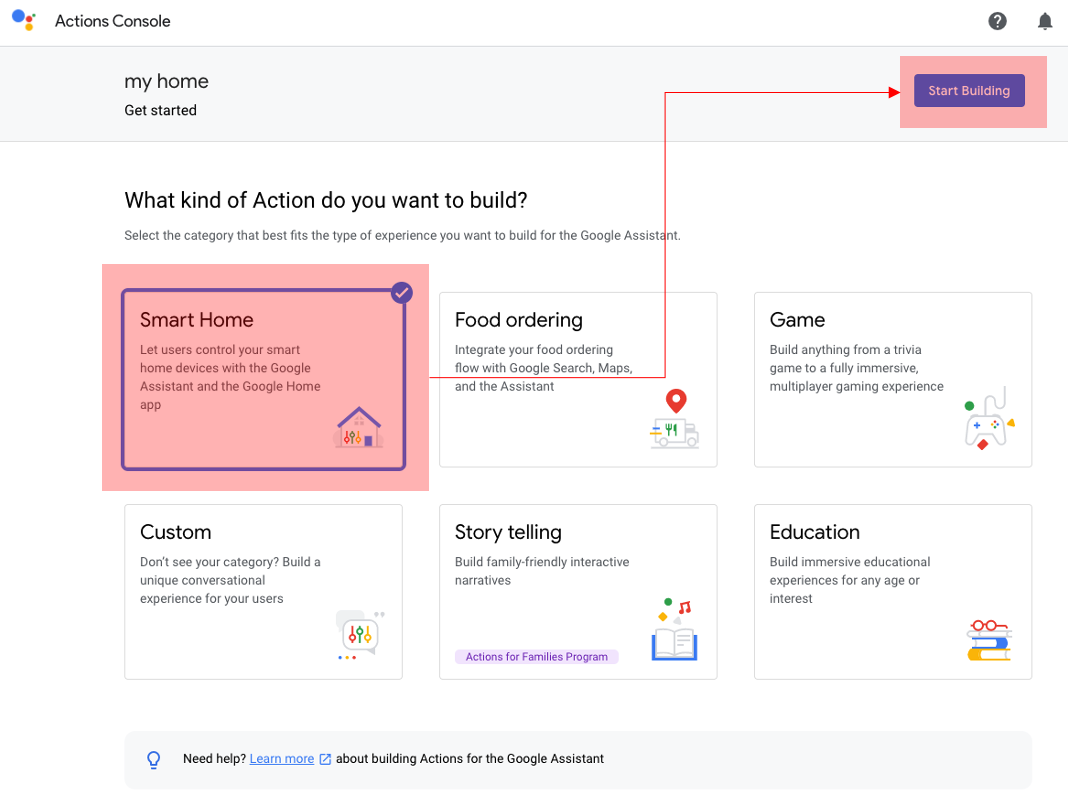Click the Get started subtitle
This screenshot has width=1068, height=792.
pos(160,110)
